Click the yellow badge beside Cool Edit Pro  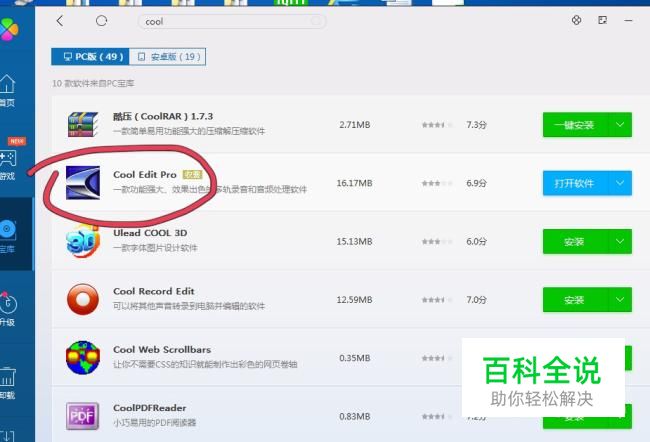point(192,175)
